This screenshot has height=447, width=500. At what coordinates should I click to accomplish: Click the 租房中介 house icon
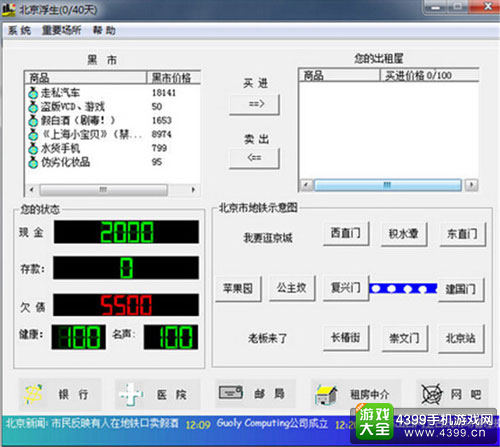pyautogui.click(x=326, y=395)
